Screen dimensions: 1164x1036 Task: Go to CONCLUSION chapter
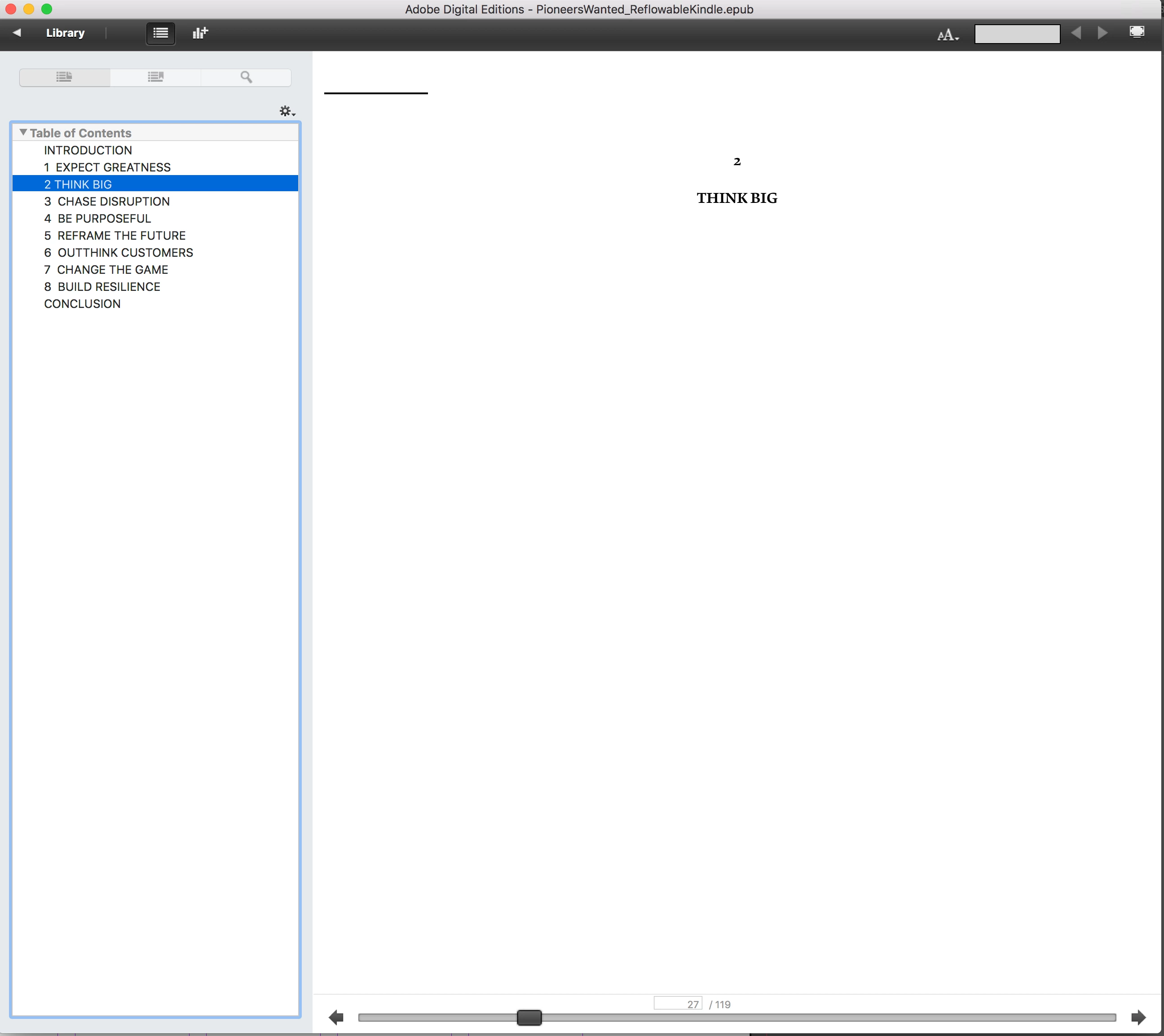coord(82,304)
